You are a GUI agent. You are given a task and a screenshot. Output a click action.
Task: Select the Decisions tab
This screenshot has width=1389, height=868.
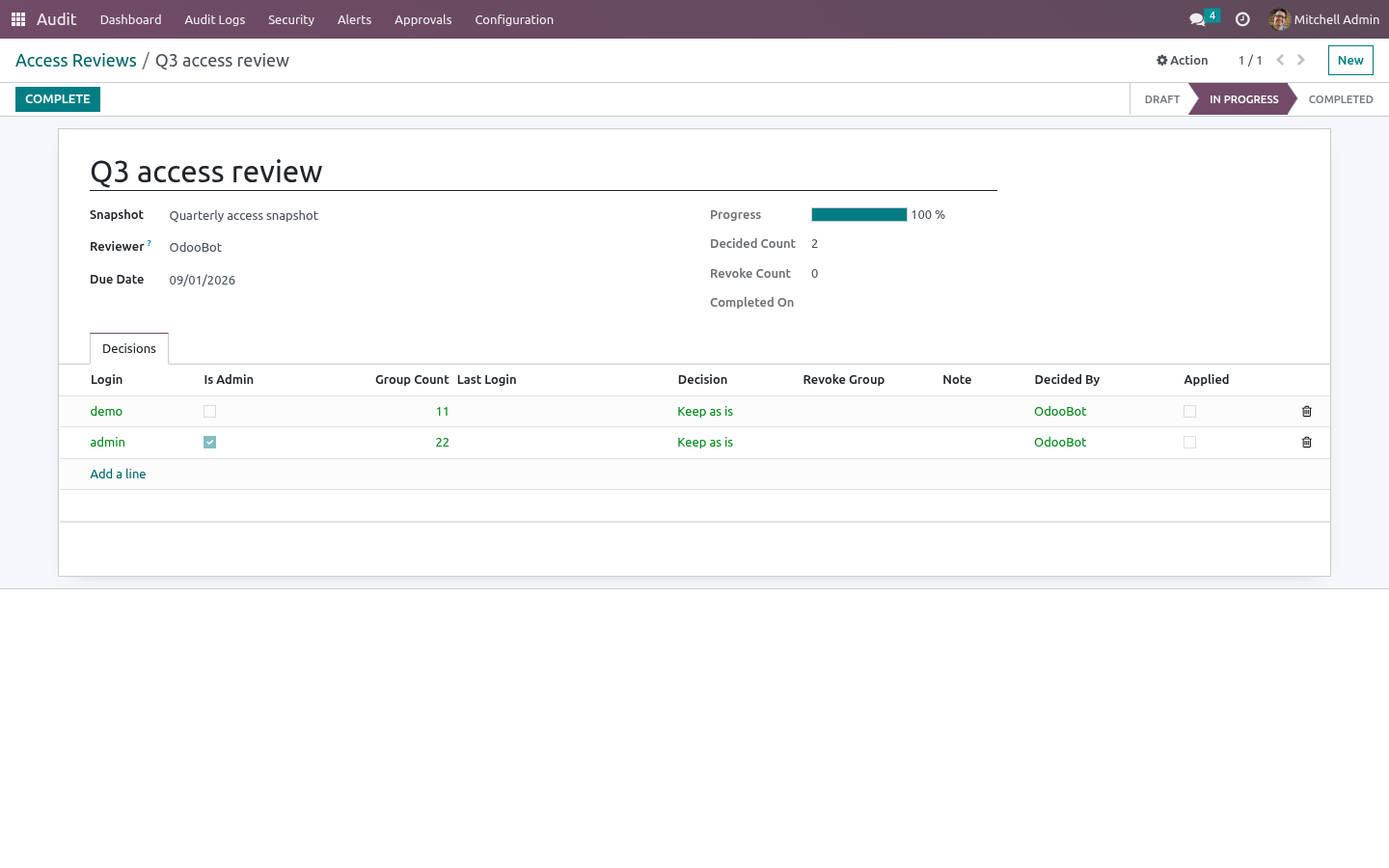[x=129, y=349]
